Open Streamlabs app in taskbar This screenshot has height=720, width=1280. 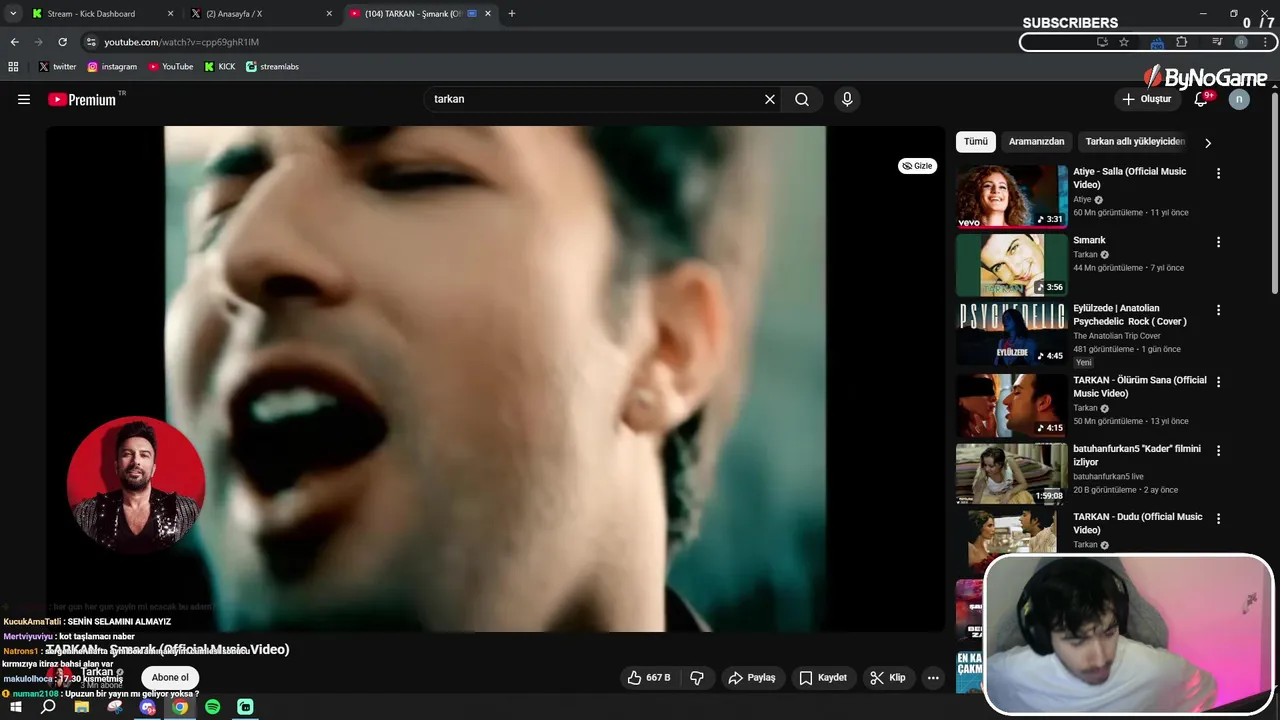pos(246,707)
